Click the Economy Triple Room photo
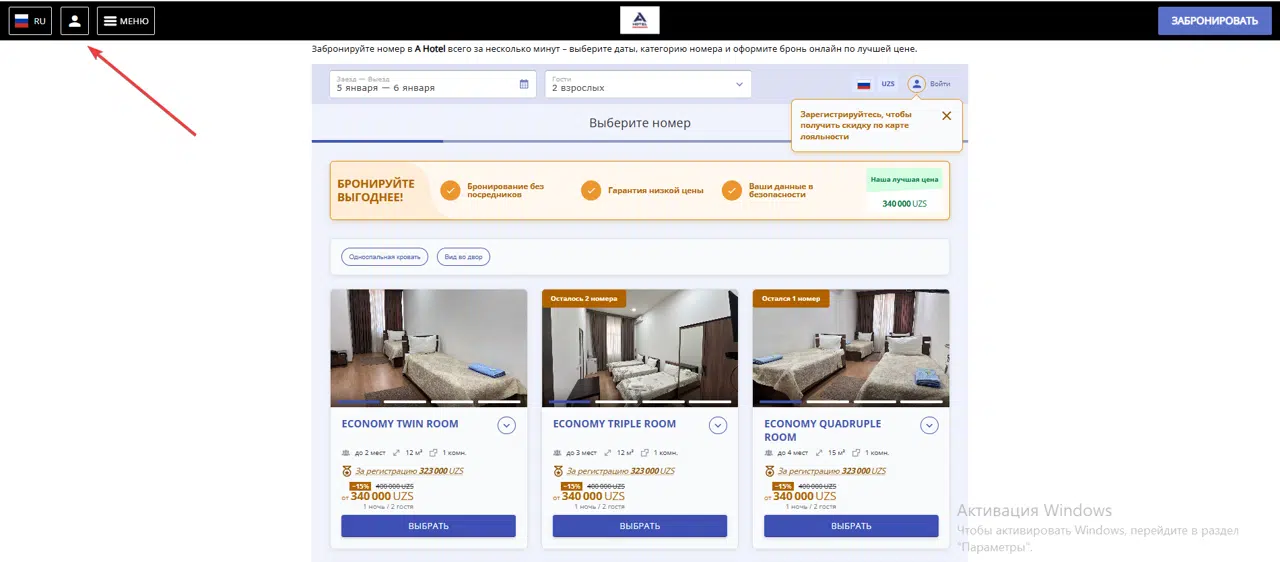This screenshot has height=562, width=1280. pos(640,347)
